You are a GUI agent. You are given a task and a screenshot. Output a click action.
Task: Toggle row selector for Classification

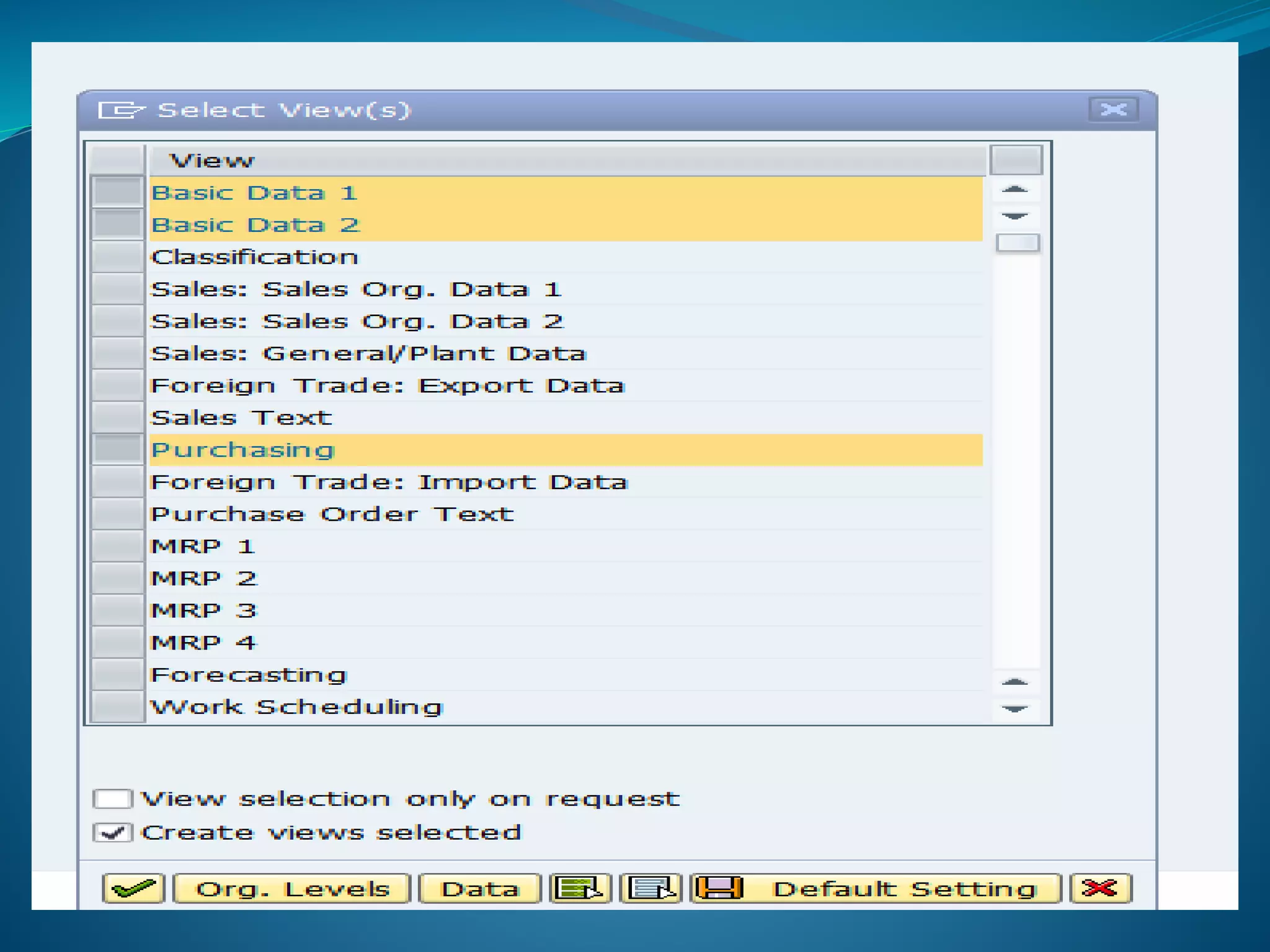(x=117, y=257)
